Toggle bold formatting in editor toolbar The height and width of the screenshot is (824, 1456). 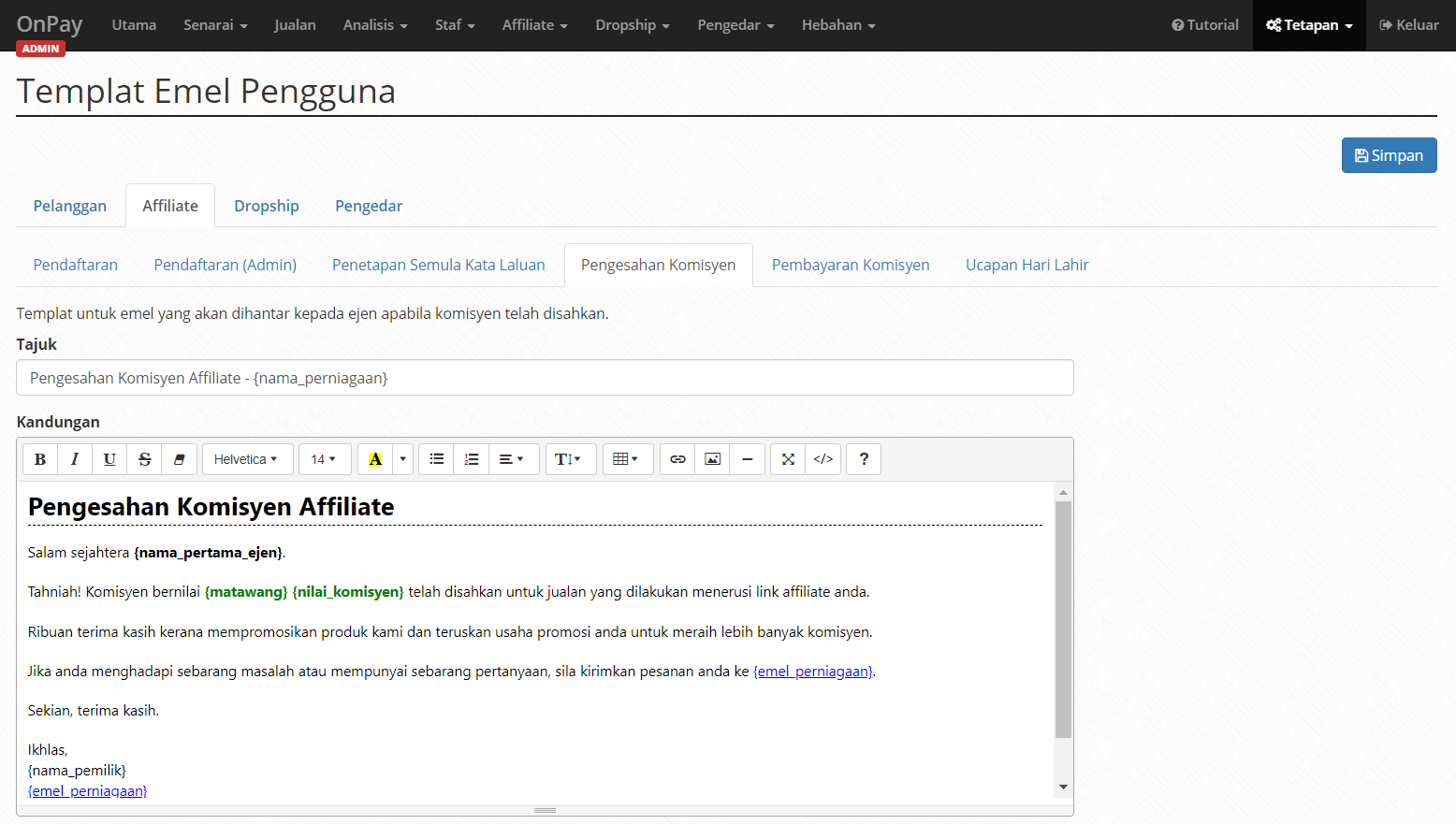pyautogui.click(x=40, y=459)
